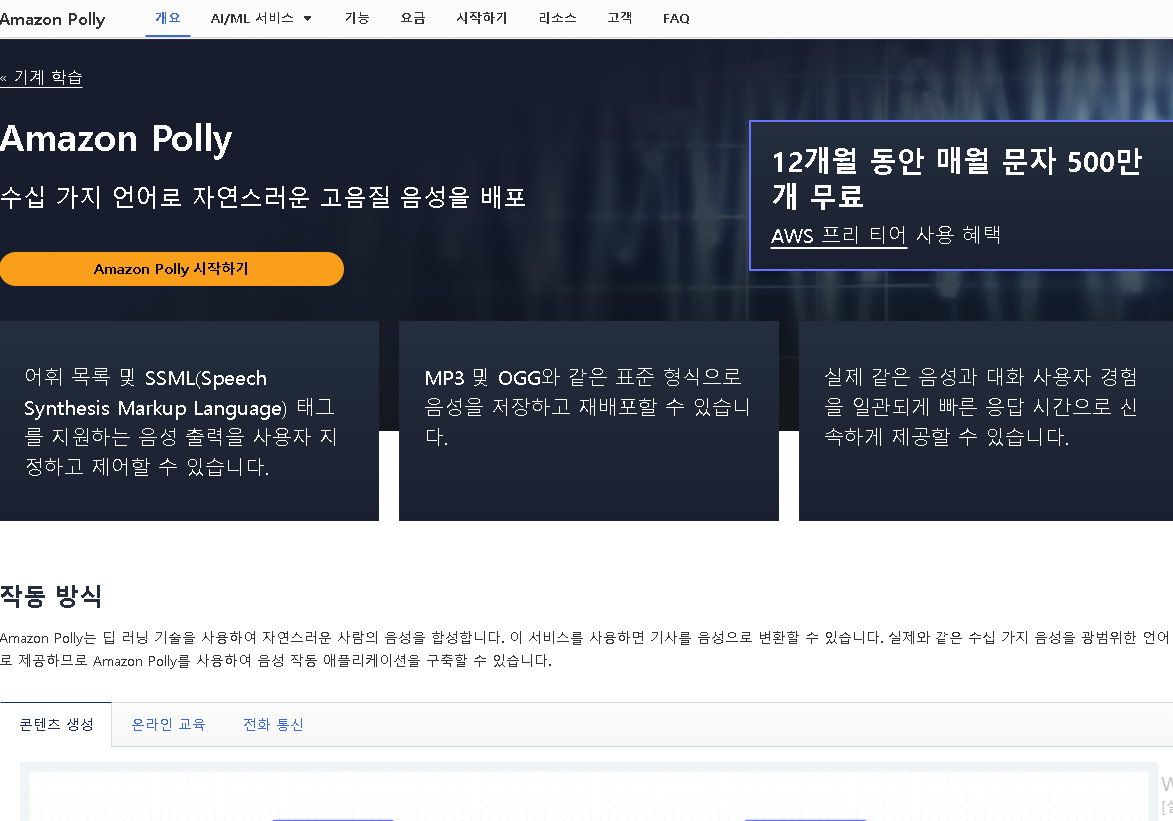1173x821 pixels.
Task: Click the 실제 같은 음성과 대화 feature card
Action: pos(986,421)
